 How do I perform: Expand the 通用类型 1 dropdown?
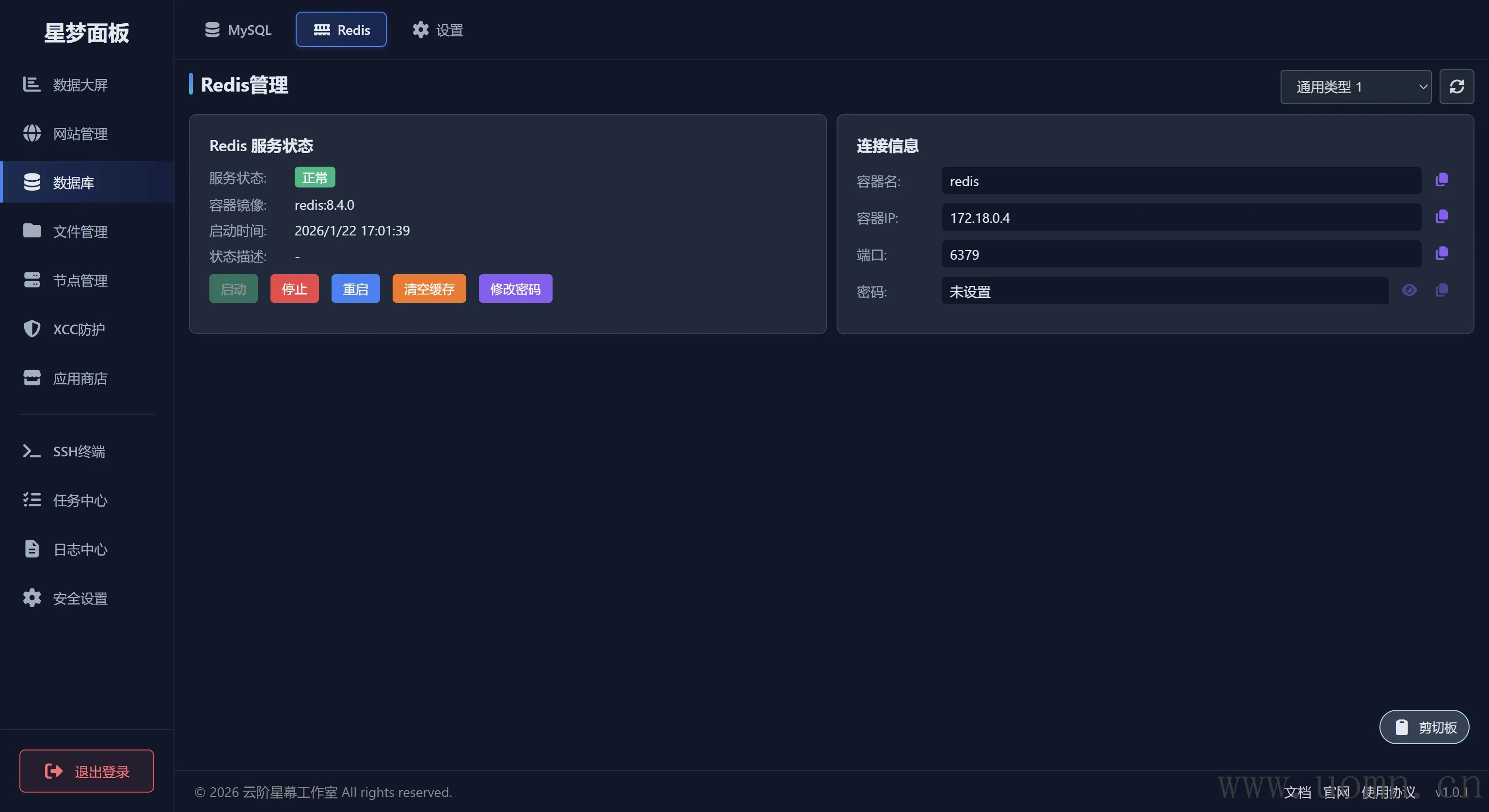(x=1356, y=87)
